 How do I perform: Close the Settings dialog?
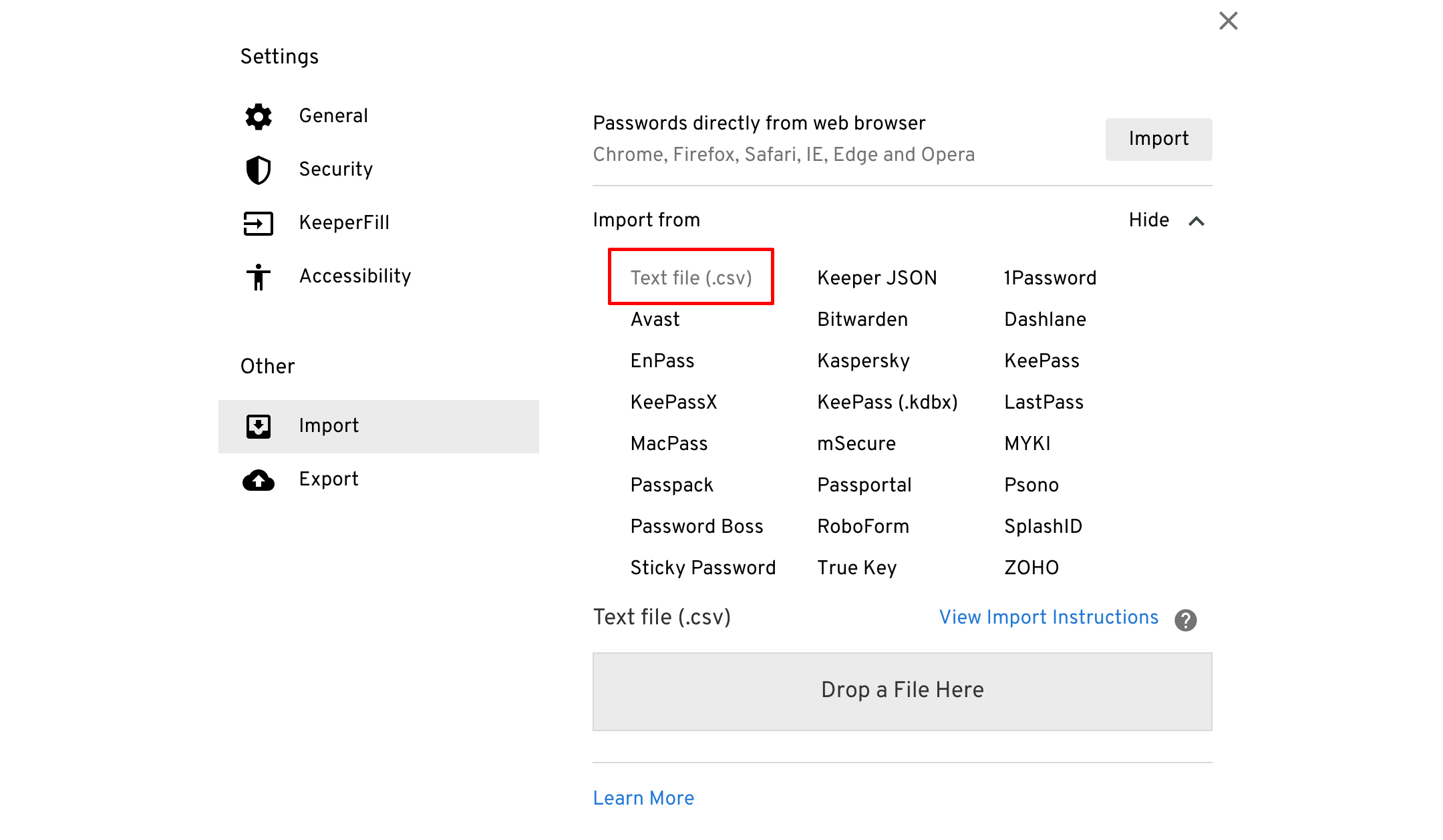(x=1228, y=21)
